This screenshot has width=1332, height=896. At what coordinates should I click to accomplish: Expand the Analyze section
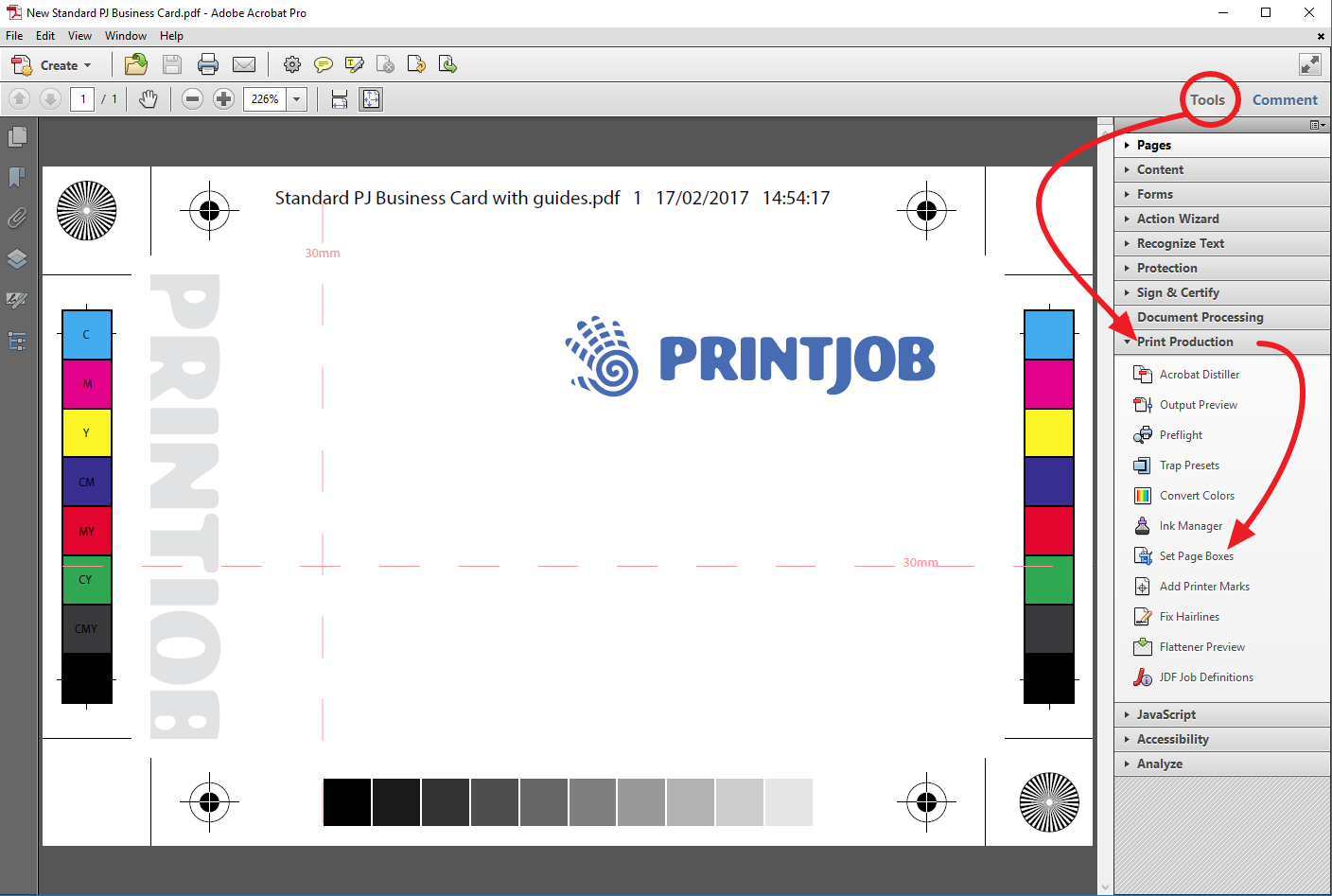(x=1222, y=764)
